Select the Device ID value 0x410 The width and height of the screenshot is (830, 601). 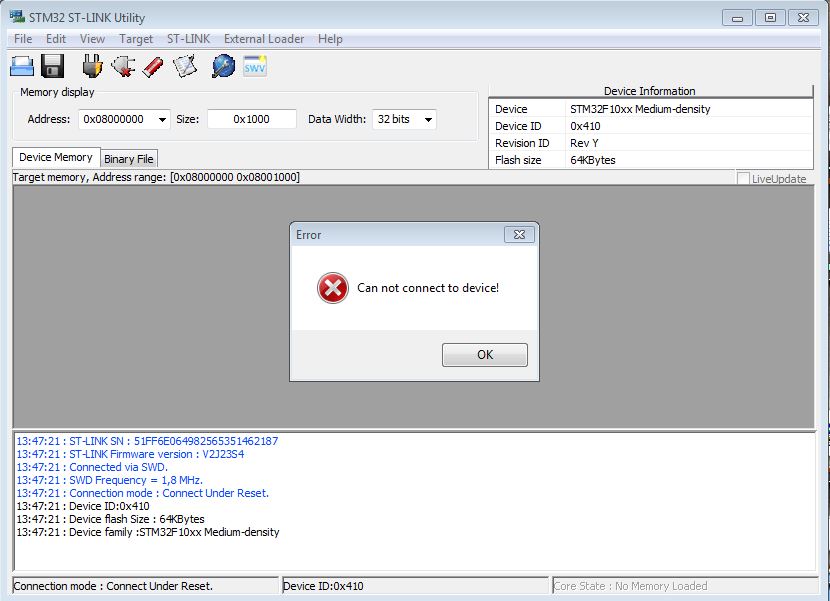[x=585, y=126]
